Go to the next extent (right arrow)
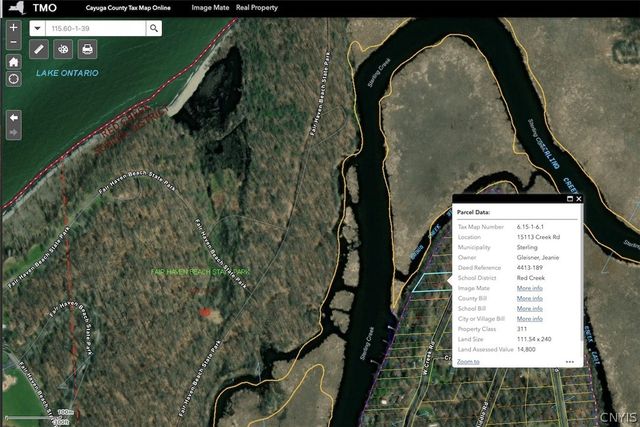Viewport: 640px width, 427px height. click(13, 133)
